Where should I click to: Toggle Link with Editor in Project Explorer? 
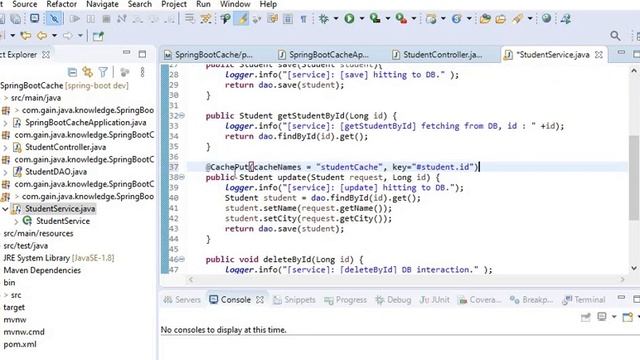(x=87, y=72)
